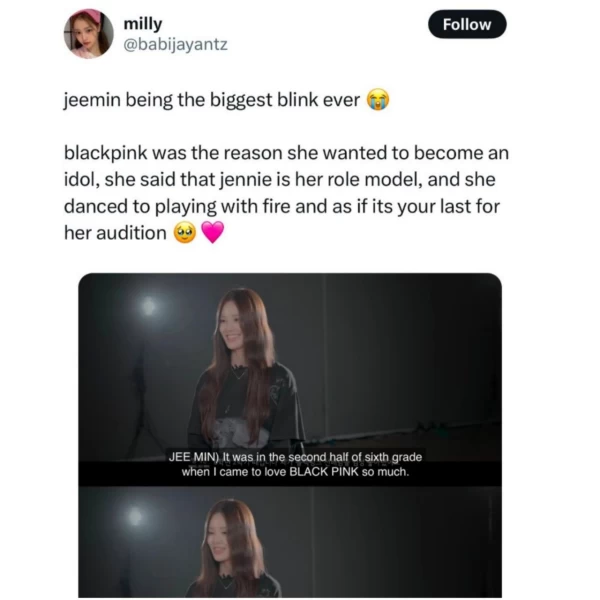Click the phrase 'as if its your last'
Viewport: 600px width, 600px height.
tap(401, 206)
